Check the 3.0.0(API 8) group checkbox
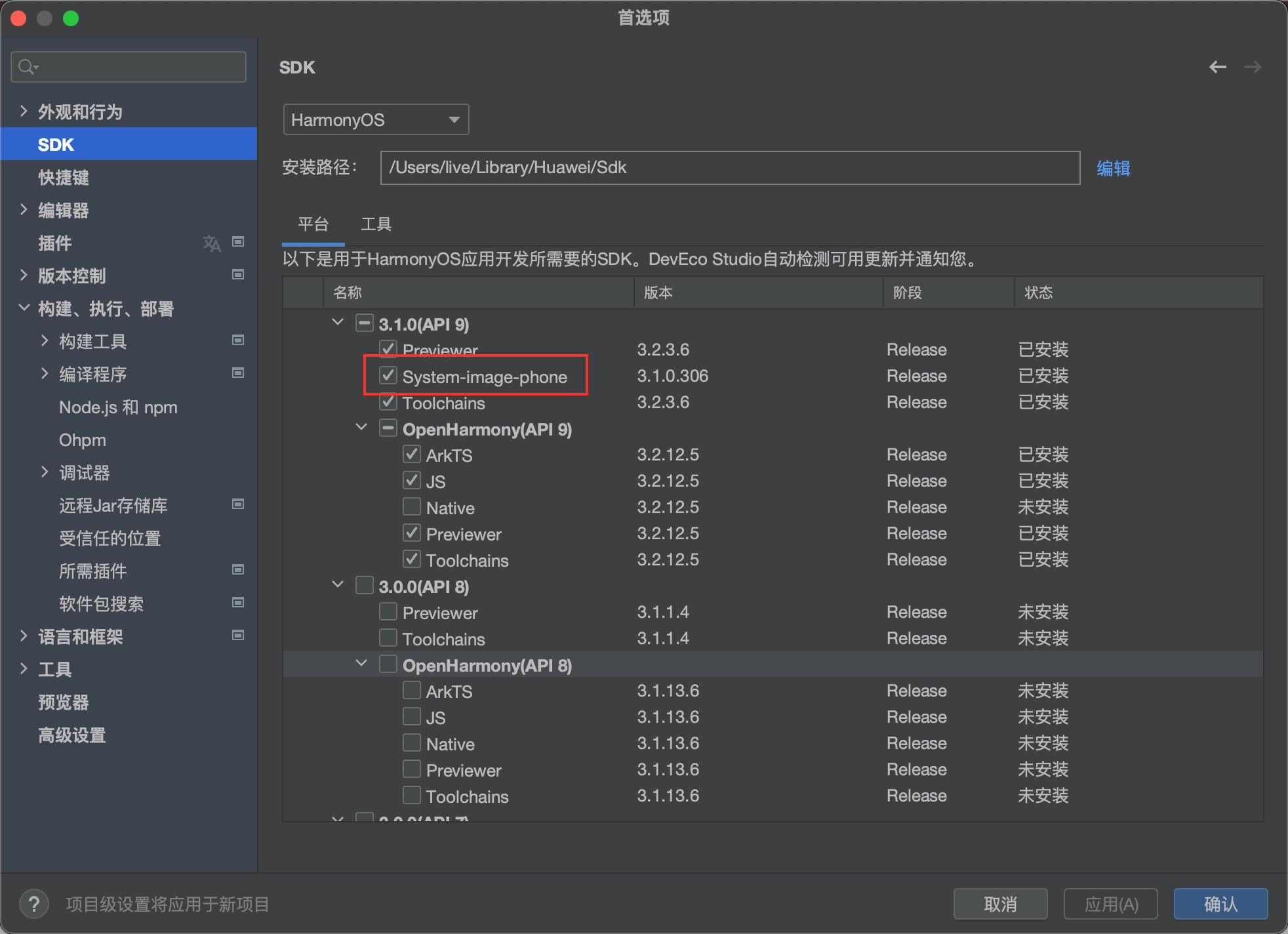 (x=365, y=586)
